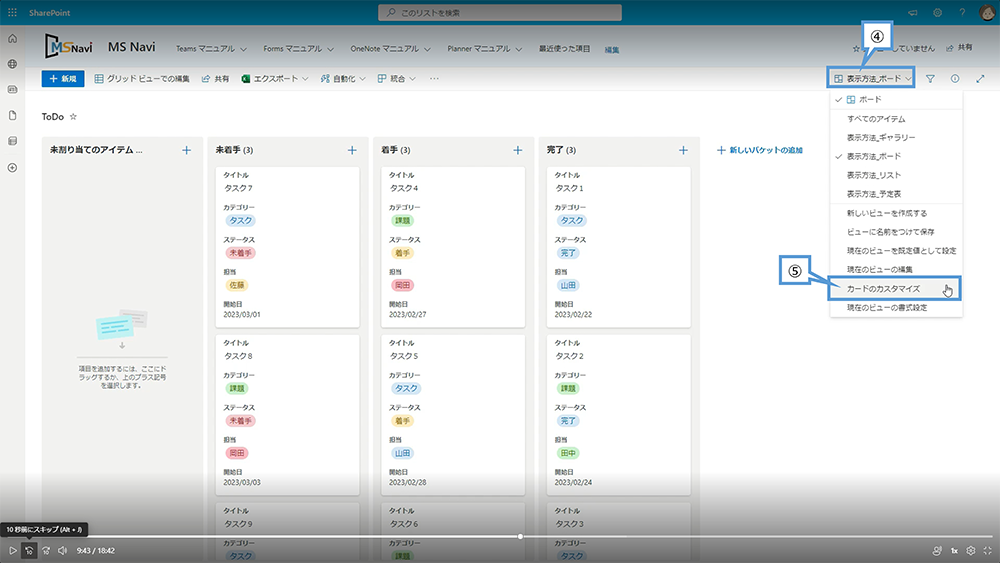The width and height of the screenshot is (1000, 563).
Task: Click the search this list field
Action: pyautogui.click(x=500, y=12)
